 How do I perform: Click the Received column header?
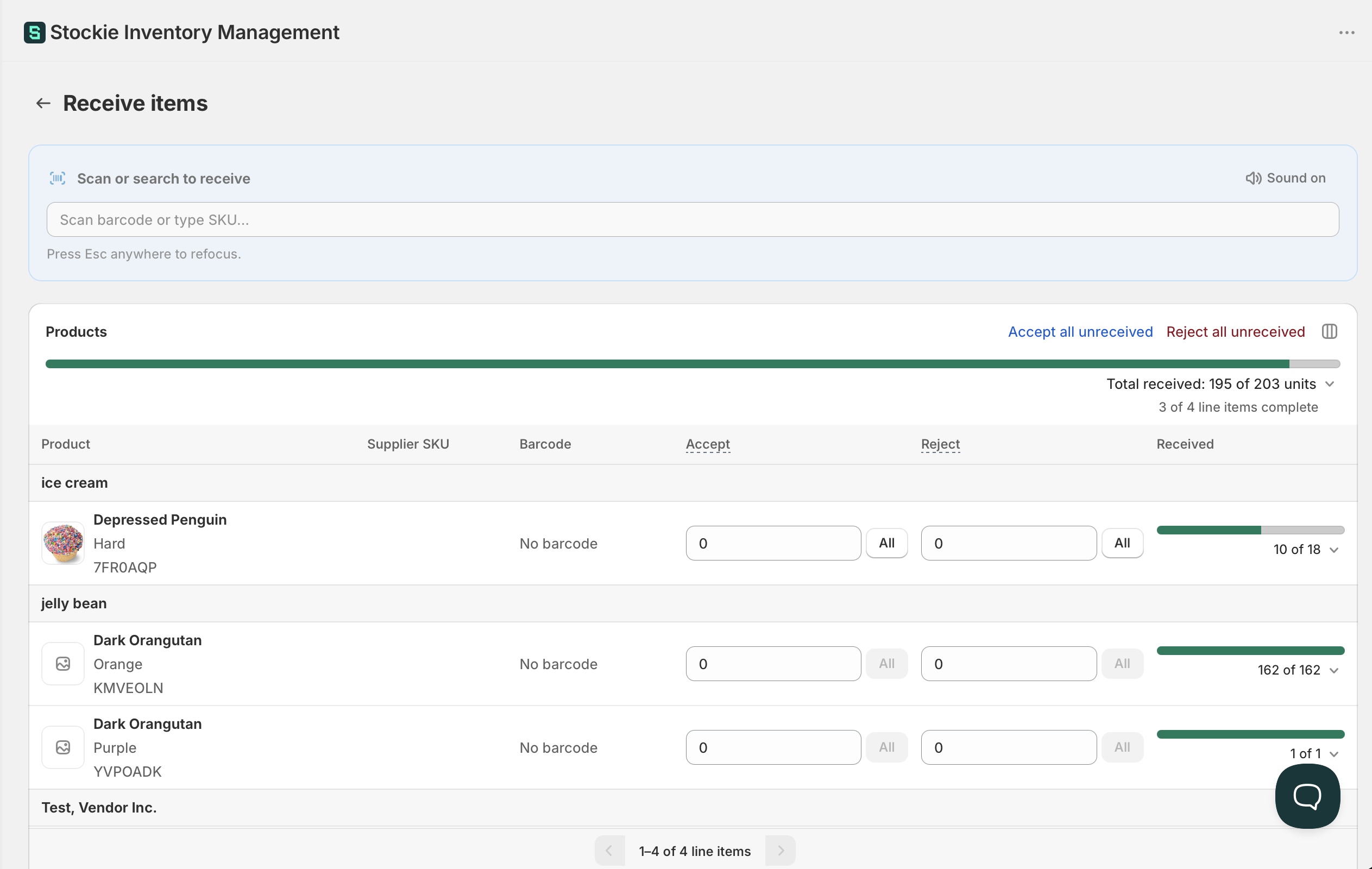(1185, 444)
